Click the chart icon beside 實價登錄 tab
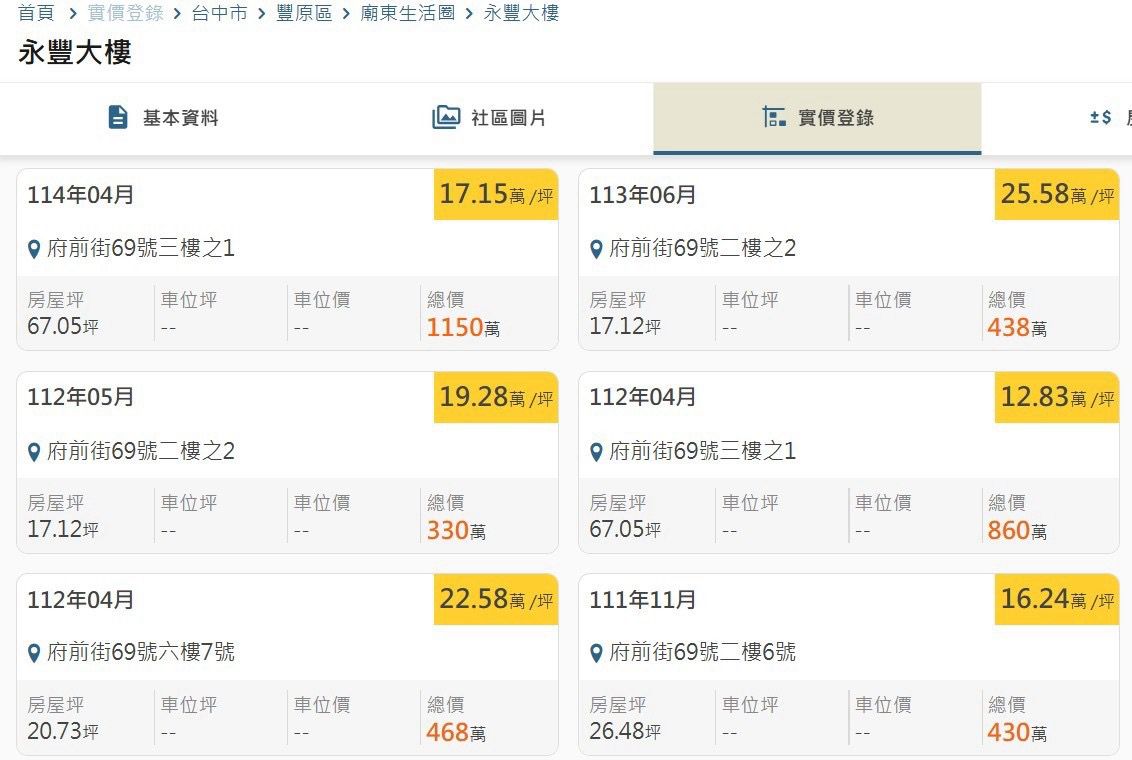Screen dimensions: 1132x760 point(773,118)
